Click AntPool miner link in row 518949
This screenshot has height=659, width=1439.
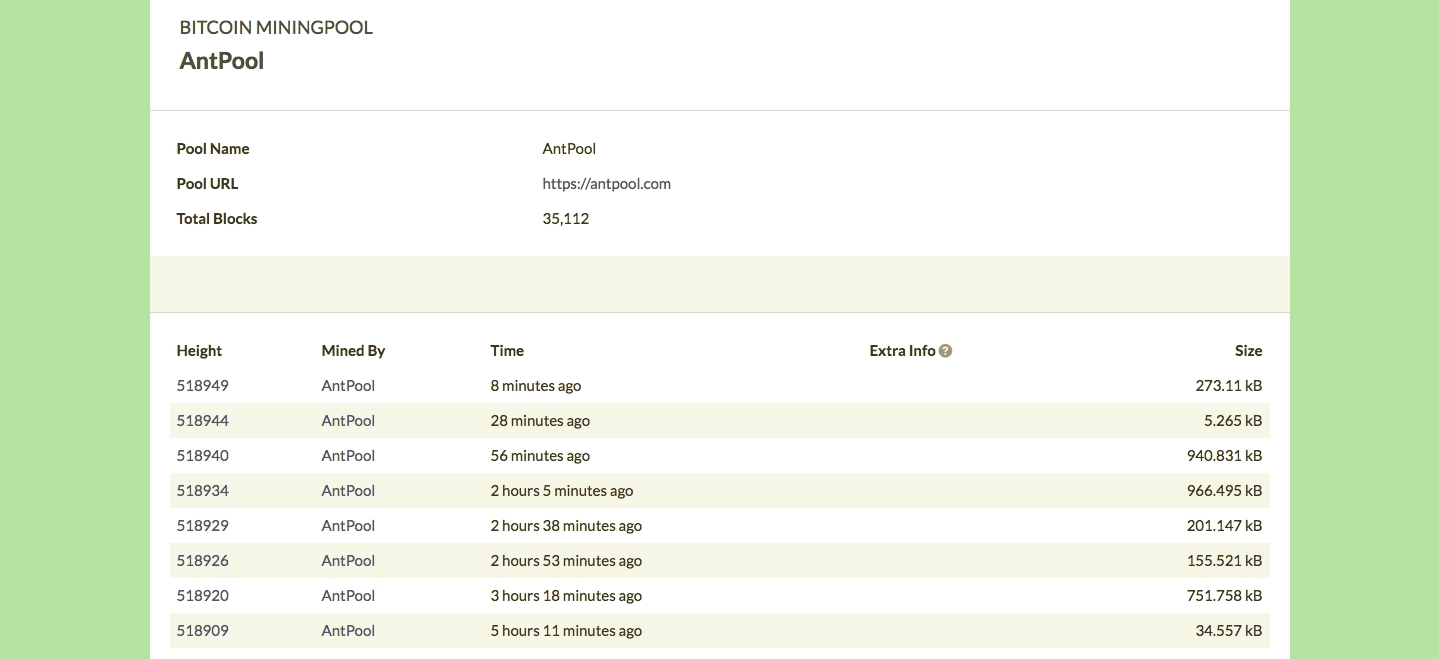(x=348, y=386)
